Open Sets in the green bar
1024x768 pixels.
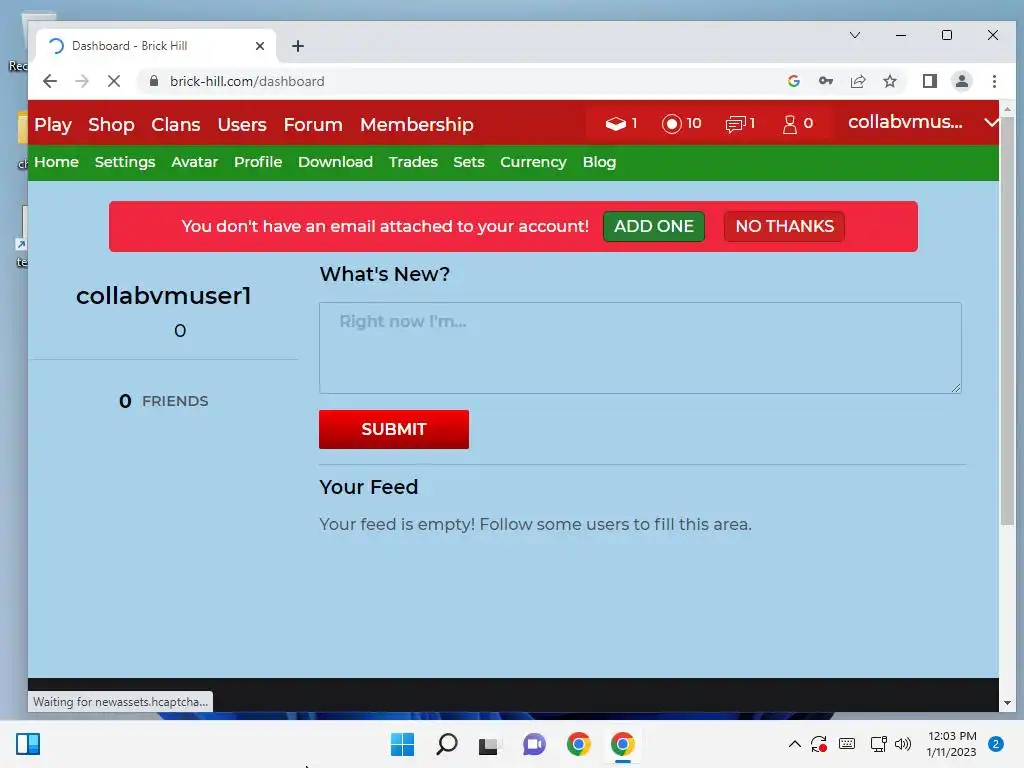click(x=469, y=162)
